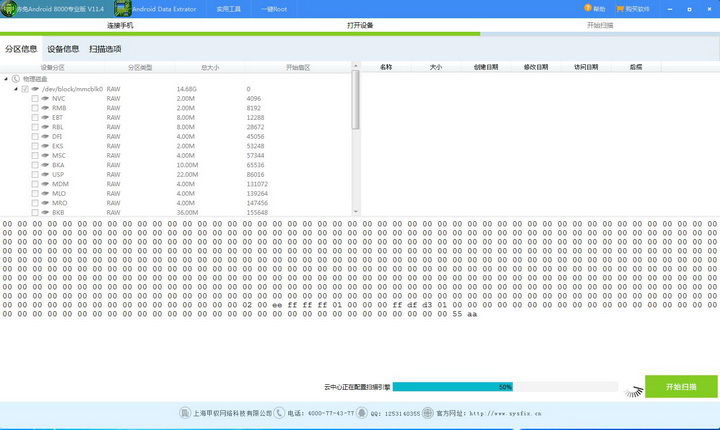Click the QQ penguin icon in footer
Image resolution: width=720 pixels, height=430 pixels.
(362, 413)
